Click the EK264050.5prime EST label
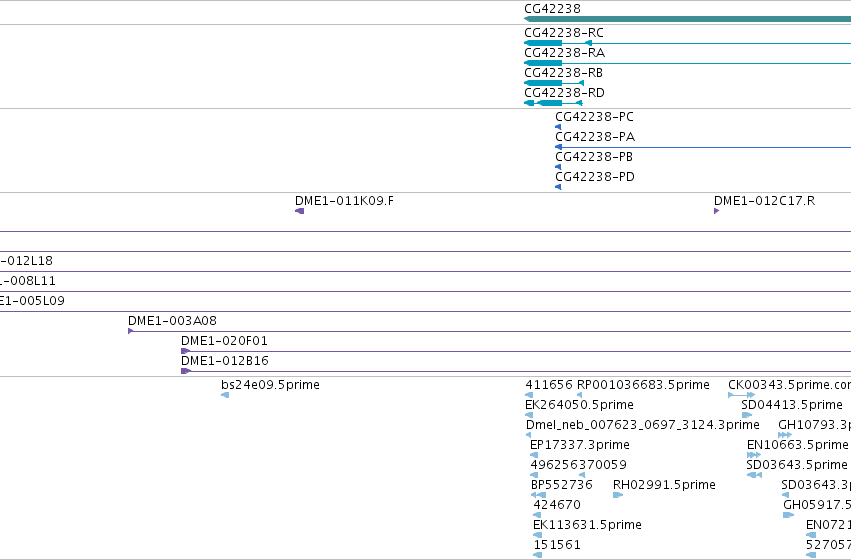This screenshot has height=560, width=851. pyautogui.click(x=579, y=405)
